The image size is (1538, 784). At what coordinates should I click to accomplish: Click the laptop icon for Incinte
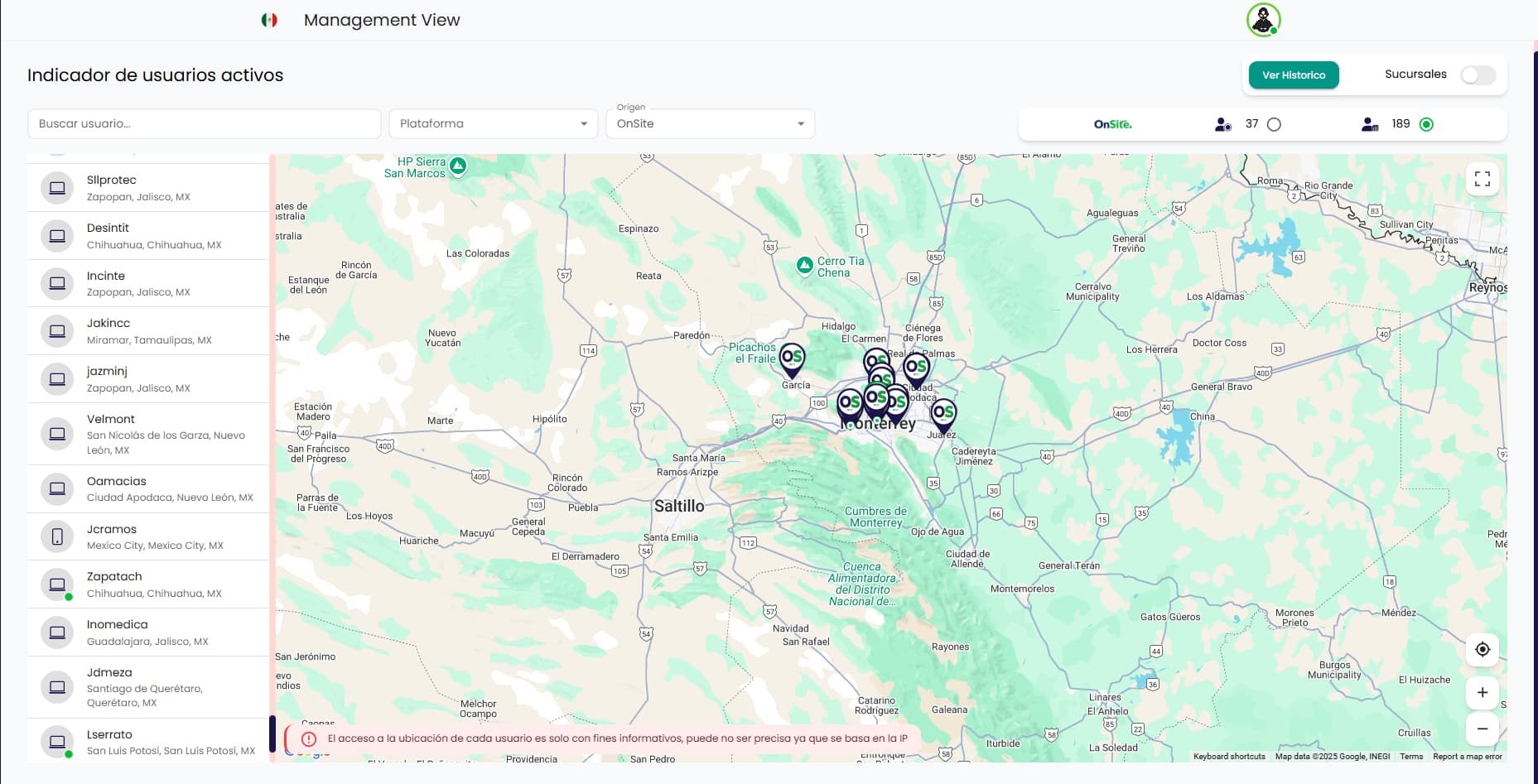[57, 283]
